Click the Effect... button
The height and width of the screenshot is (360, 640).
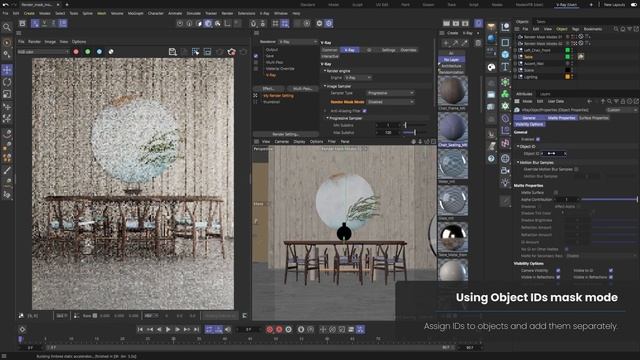pos(269,88)
